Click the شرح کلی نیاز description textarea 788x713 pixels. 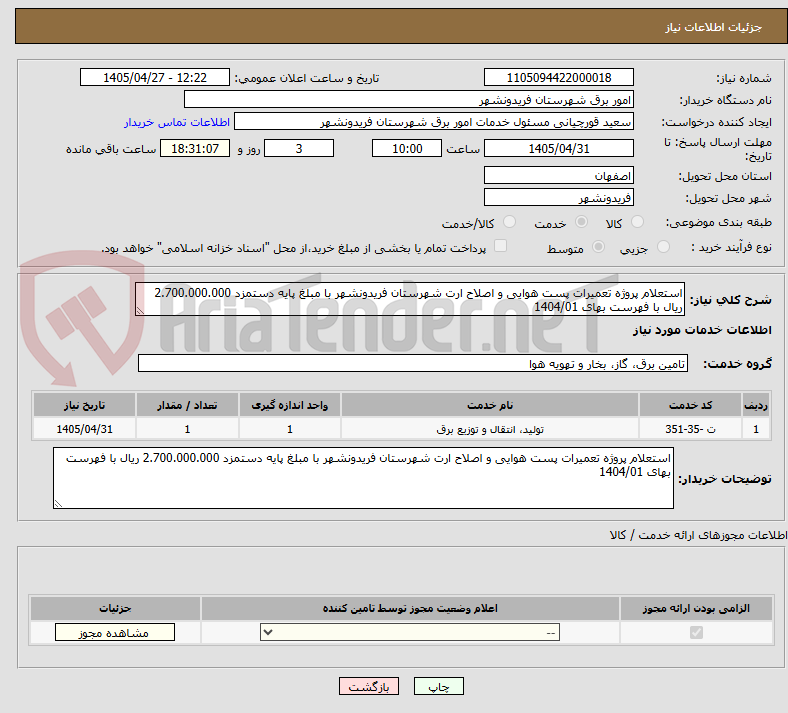pos(410,299)
